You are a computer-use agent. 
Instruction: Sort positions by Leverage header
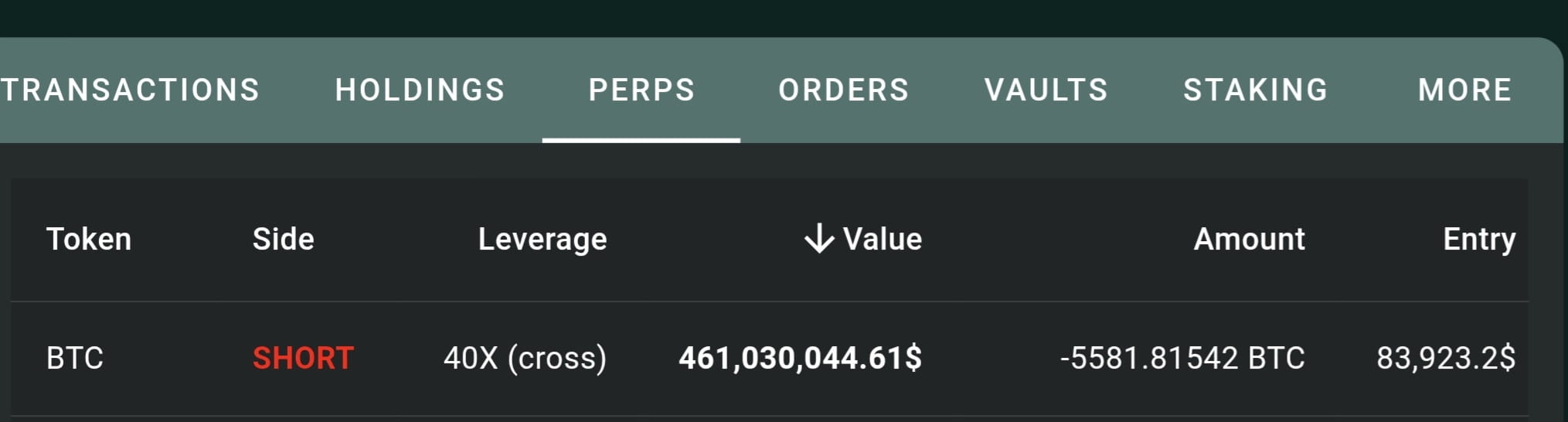[x=543, y=240]
